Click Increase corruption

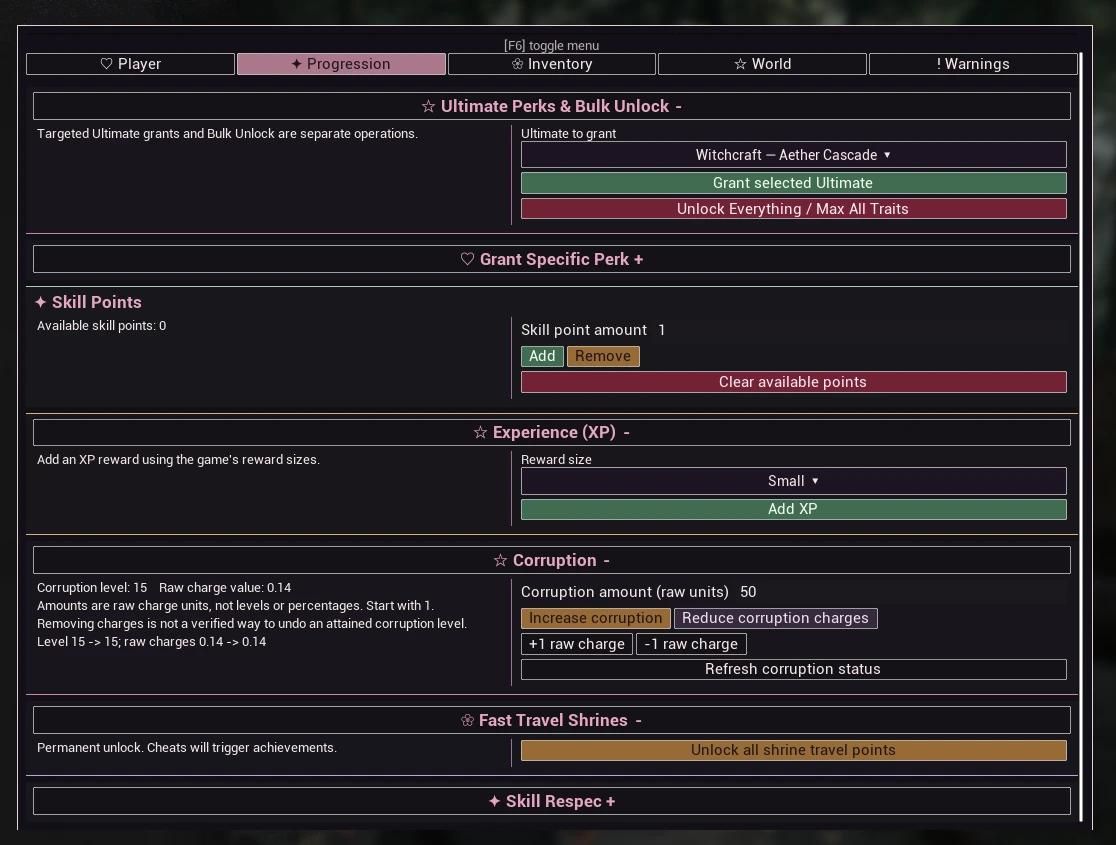(596, 618)
